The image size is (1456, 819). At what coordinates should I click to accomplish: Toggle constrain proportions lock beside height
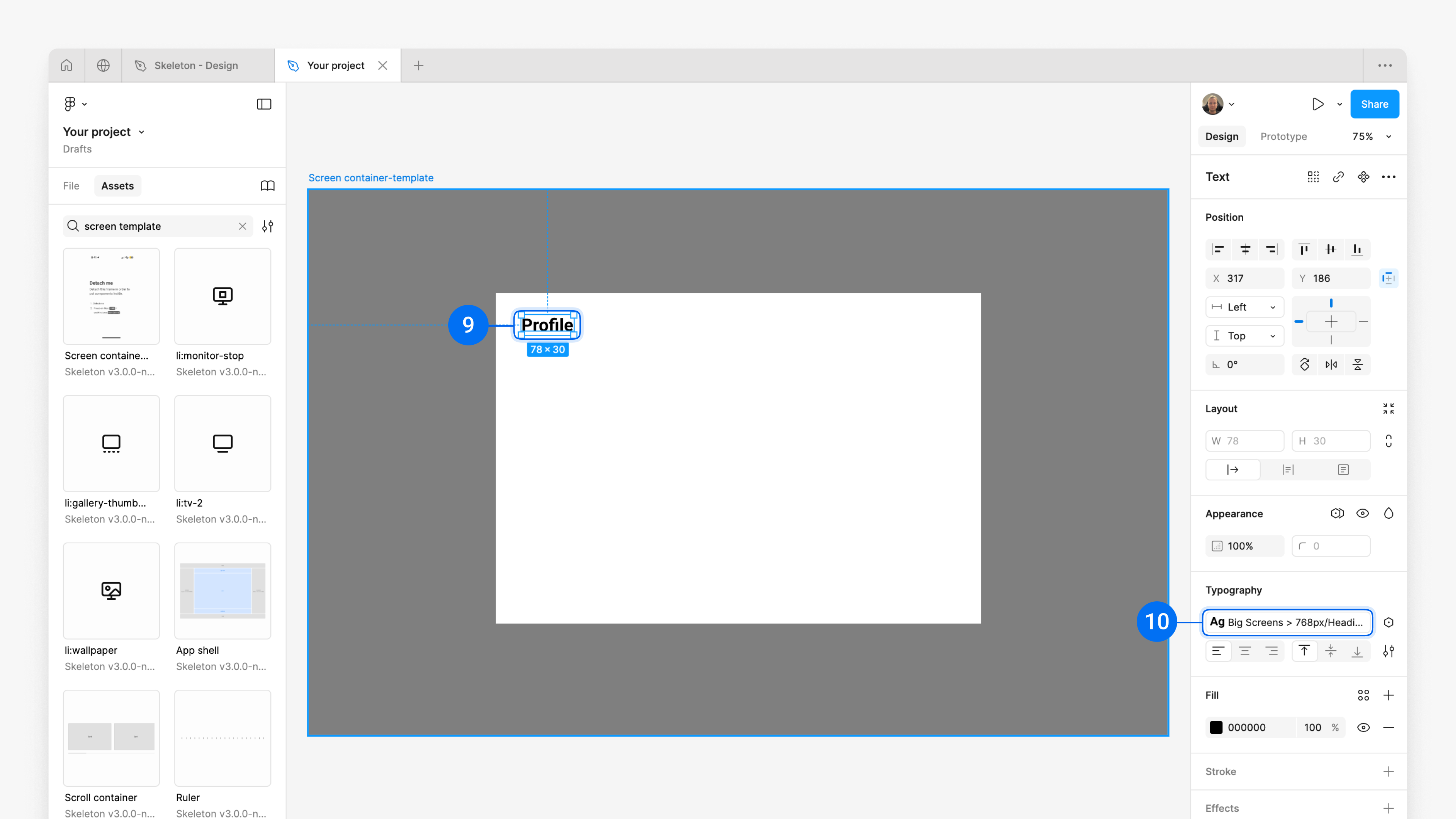1388,441
